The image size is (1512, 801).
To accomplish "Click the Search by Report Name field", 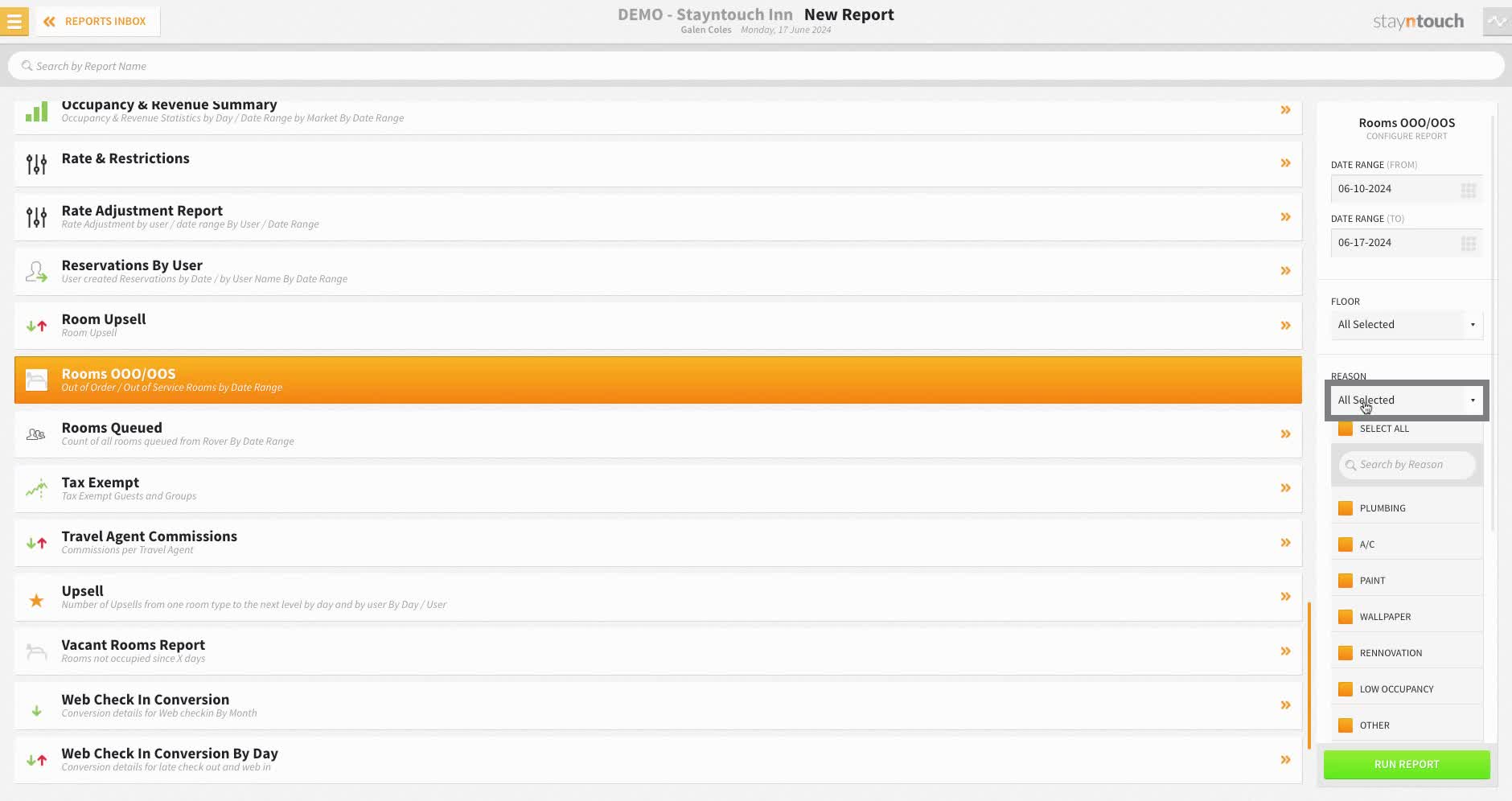I will pyautogui.click(x=756, y=66).
